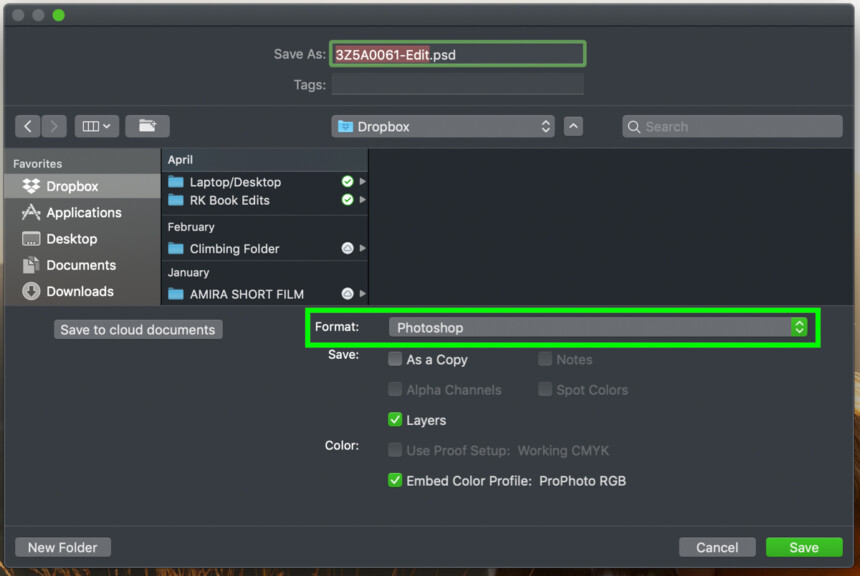
Task: Select Documents in Favorites
Action: pos(80,265)
